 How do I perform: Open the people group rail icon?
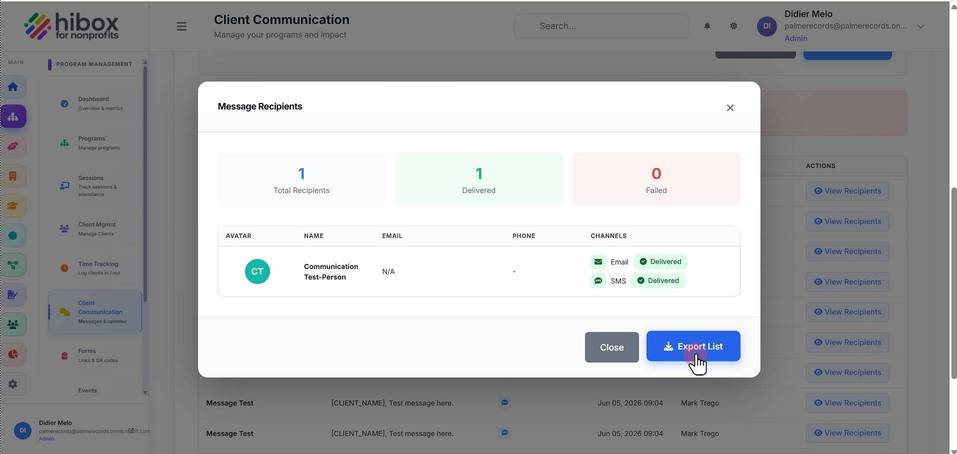click(x=13, y=324)
